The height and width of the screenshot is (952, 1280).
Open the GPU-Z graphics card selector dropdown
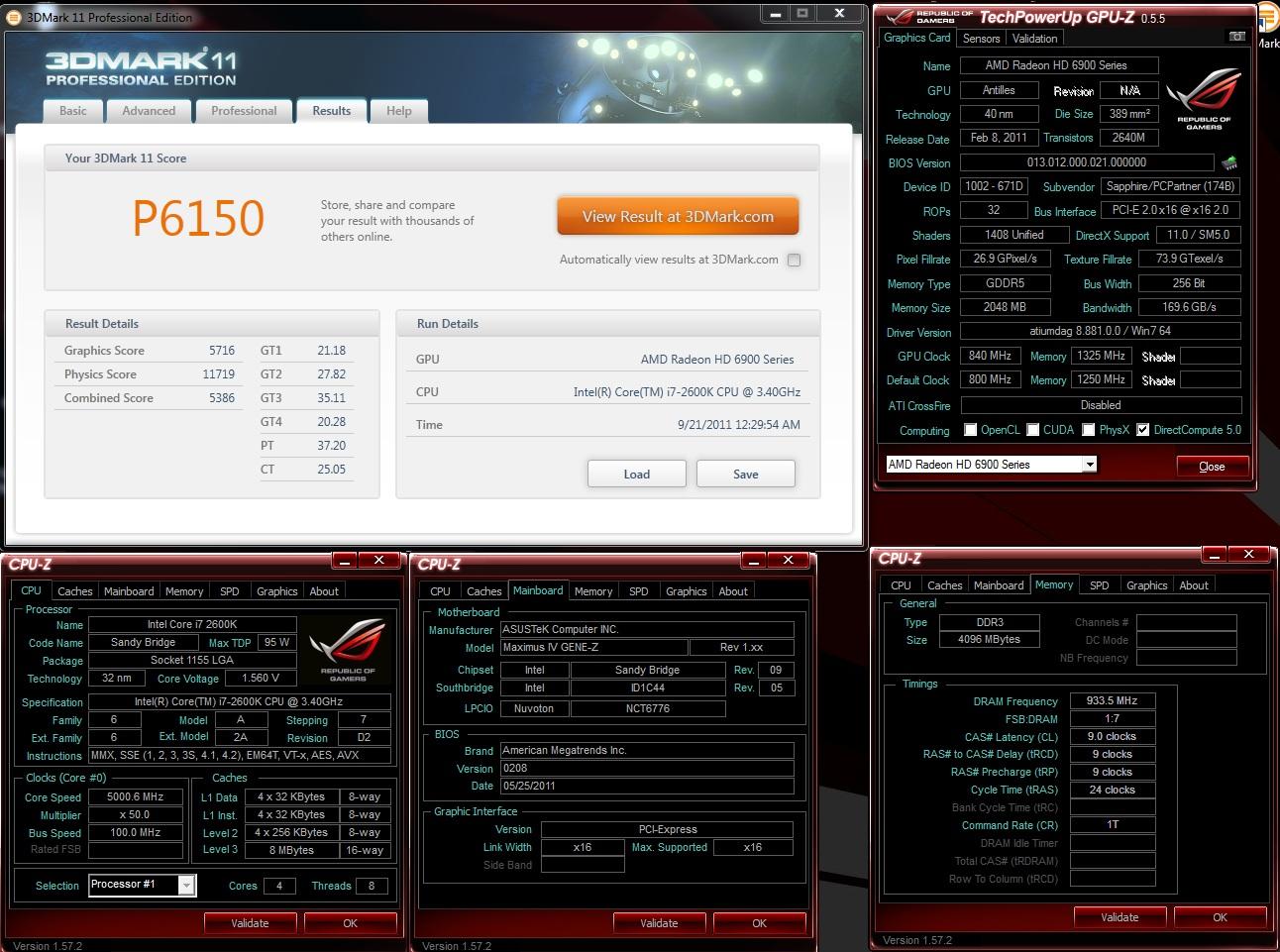[x=1090, y=465]
